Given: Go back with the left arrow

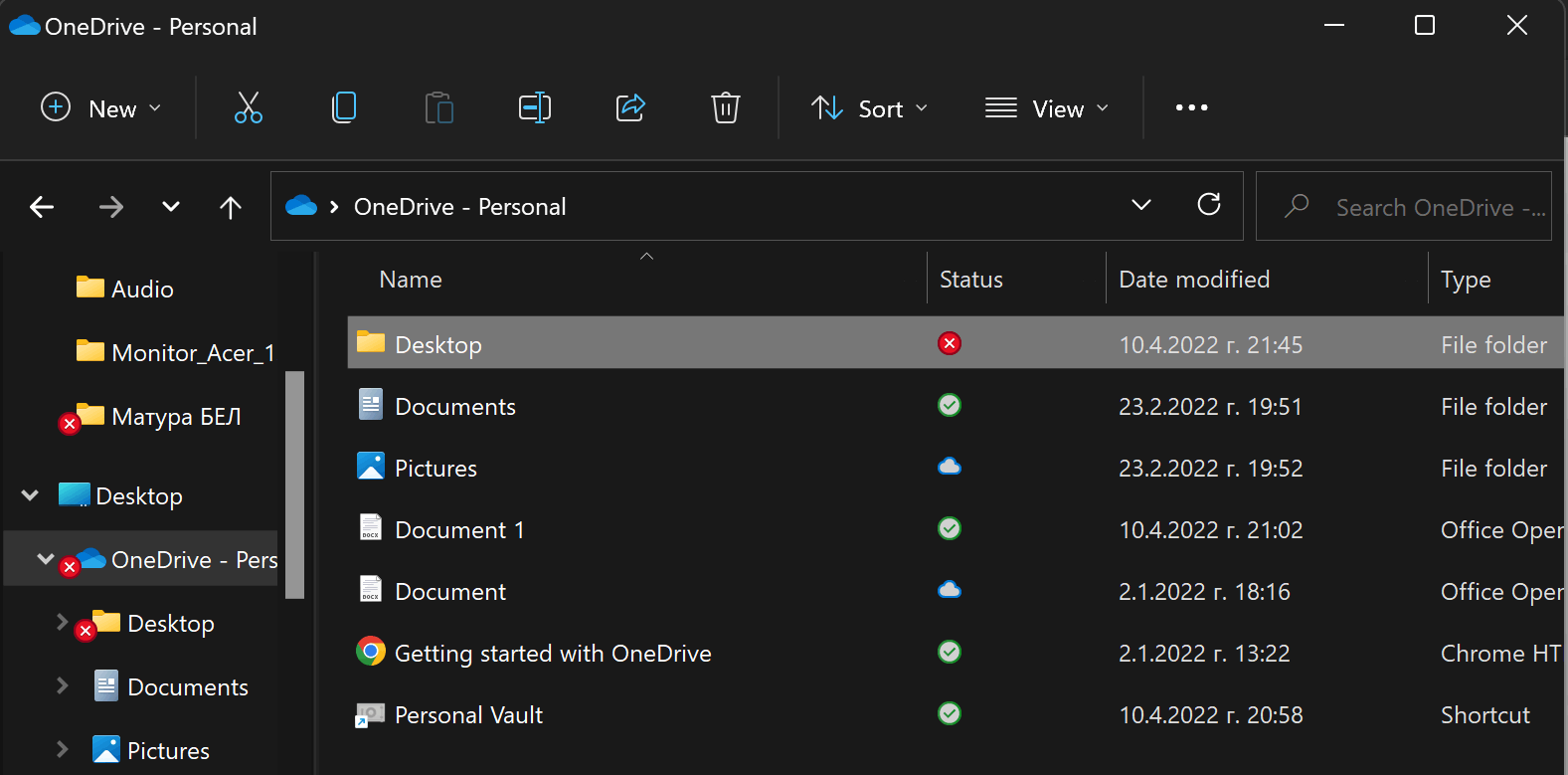Looking at the screenshot, I should click(x=42, y=207).
